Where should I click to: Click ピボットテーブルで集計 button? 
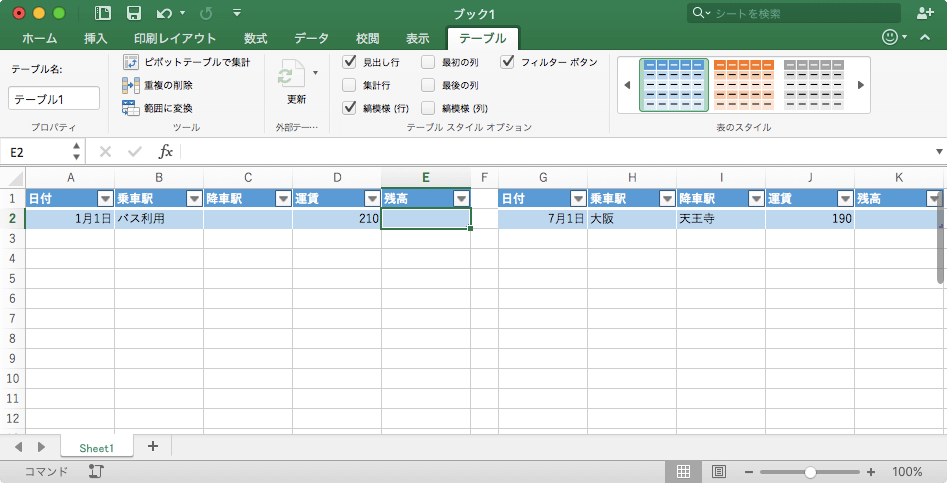pos(186,62)
